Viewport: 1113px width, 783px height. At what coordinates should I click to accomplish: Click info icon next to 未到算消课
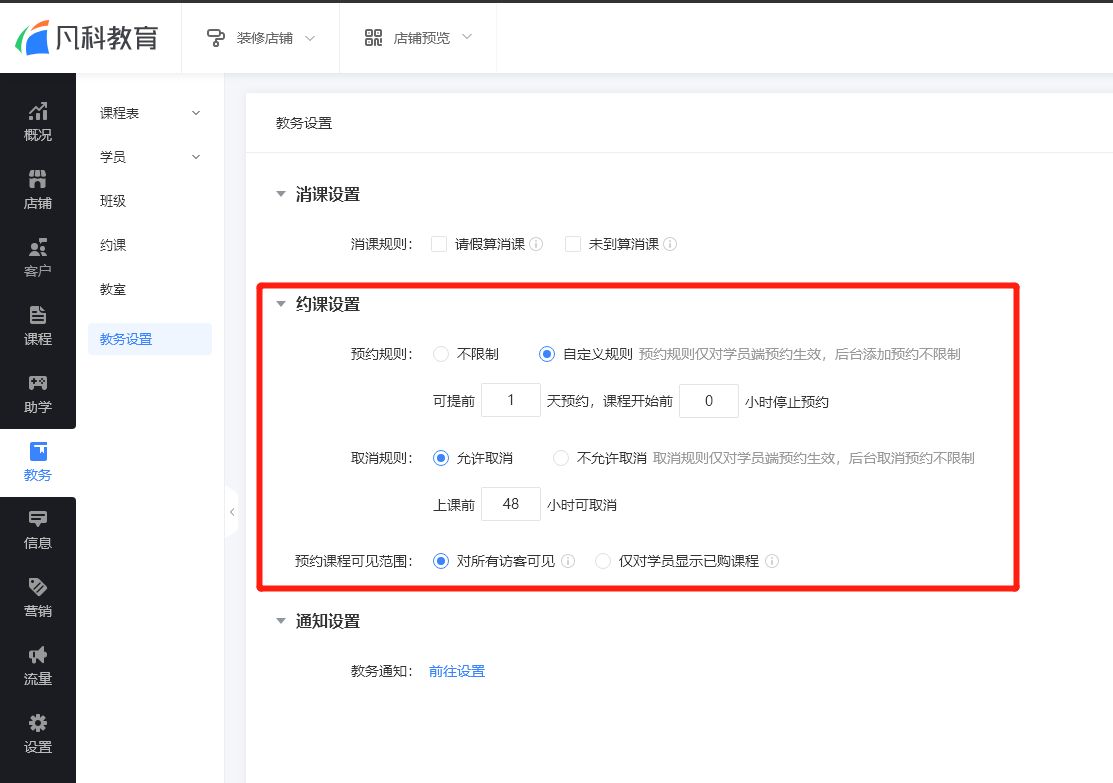(669, 244)
